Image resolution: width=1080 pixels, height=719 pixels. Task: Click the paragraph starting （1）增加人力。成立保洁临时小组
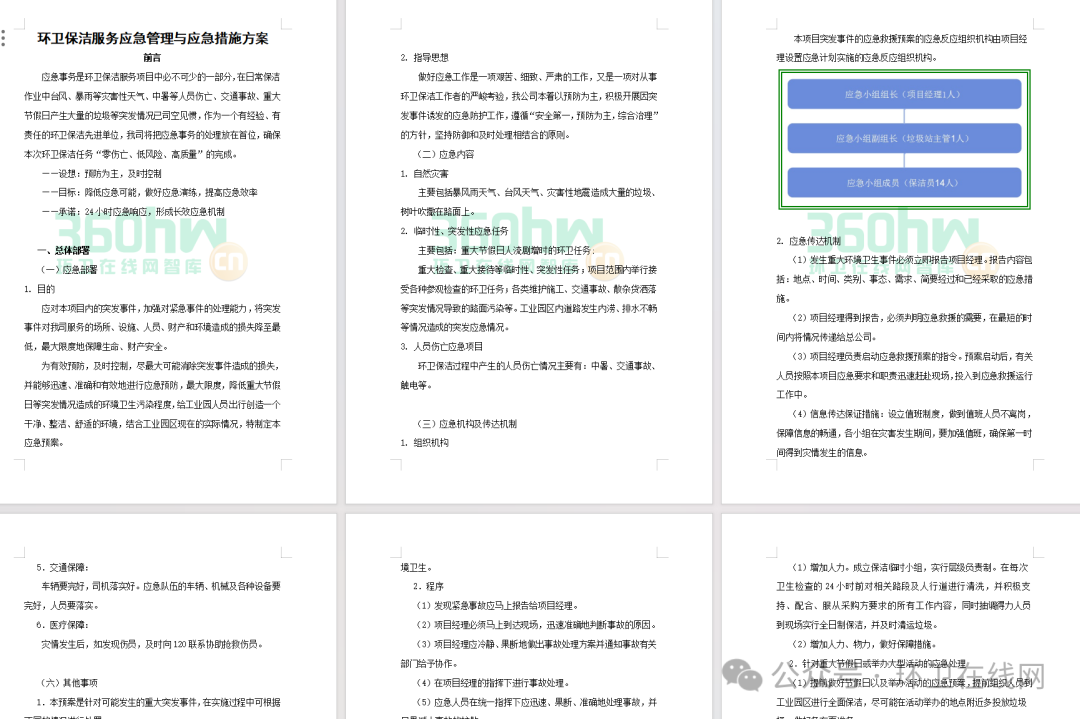click(904, 596)
